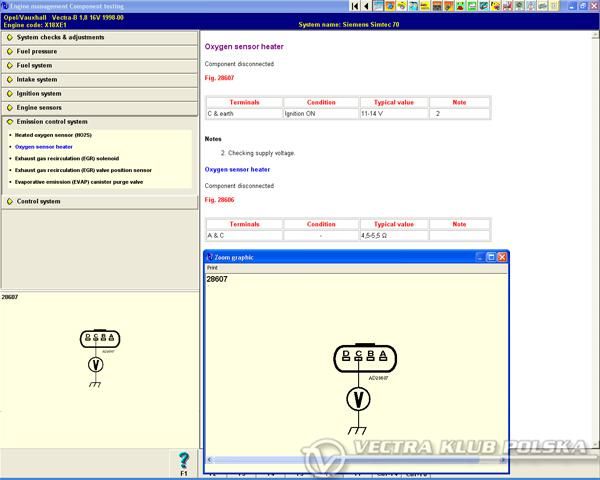Click the orange icon with blue circle
Screen dimensions: 600x480
pyautogui.click(x=390, y=6)
